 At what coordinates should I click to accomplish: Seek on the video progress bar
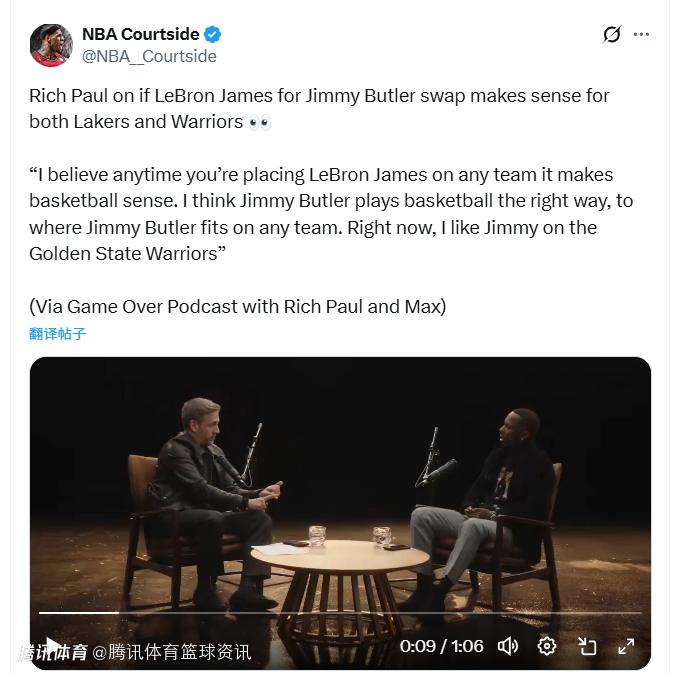coord(340,613)
